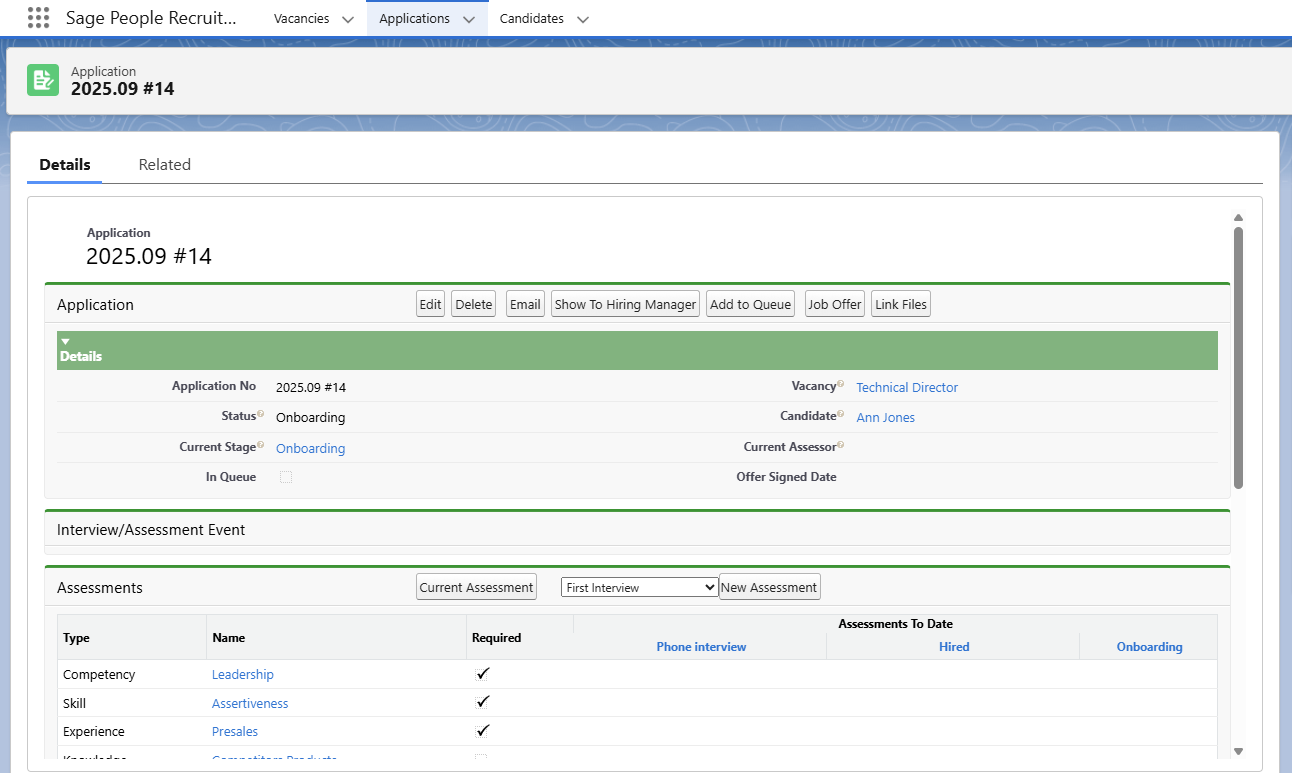Screen dimensions: 1292x773
Task: Click help icon next to Candidate label
Action: [841, 414]
